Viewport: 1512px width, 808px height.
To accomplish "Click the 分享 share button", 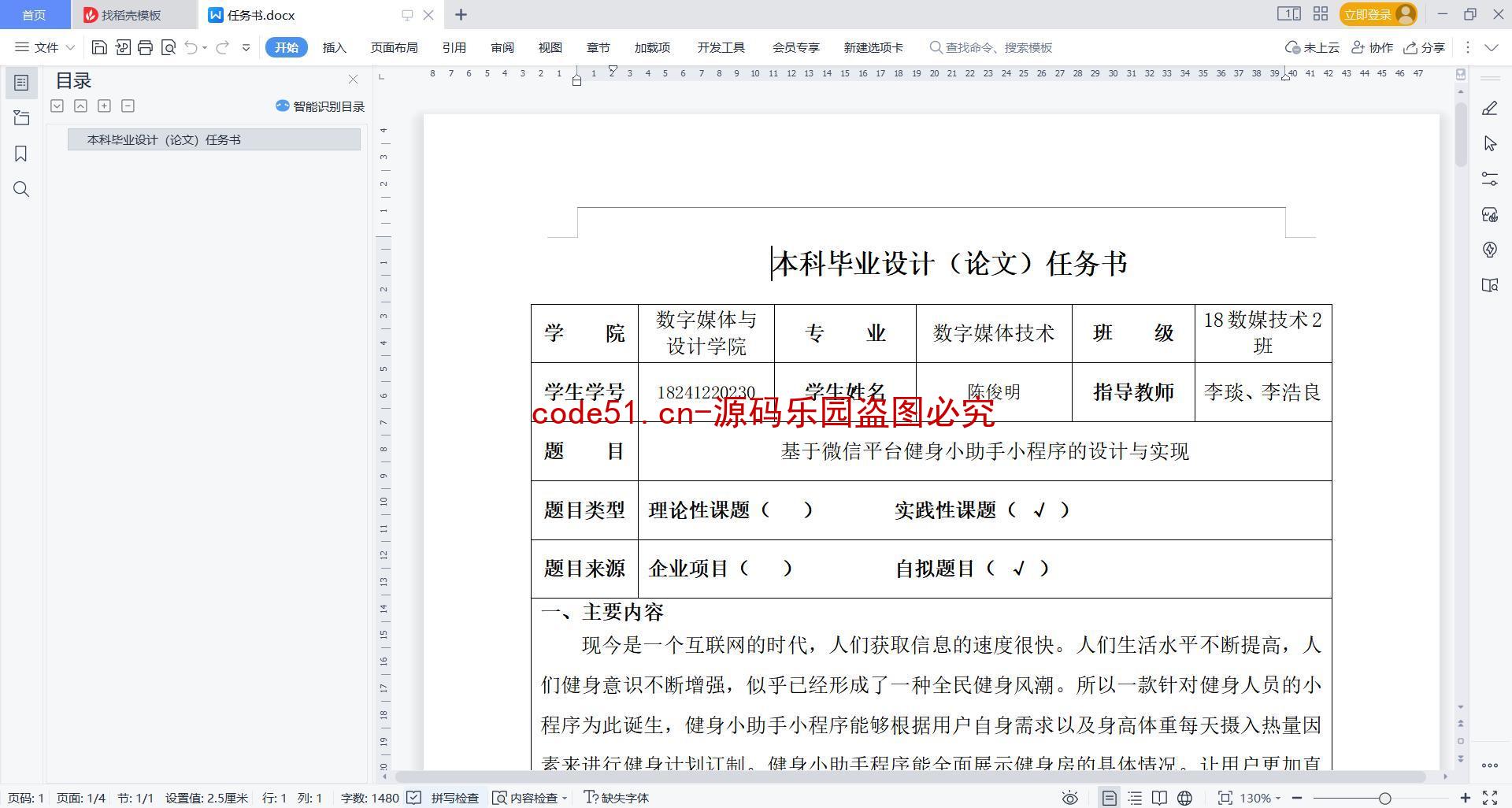I will coord(1425,47).
